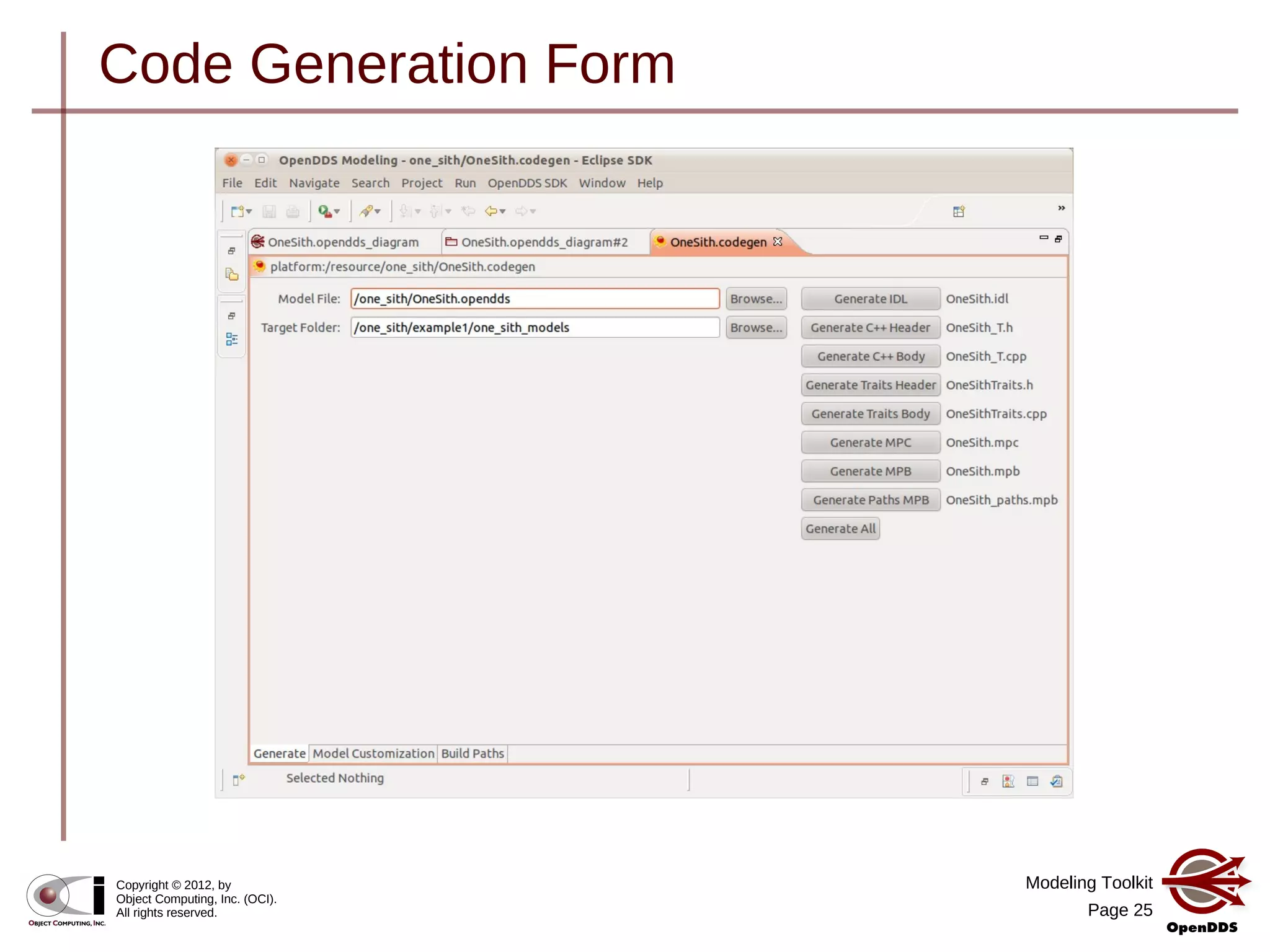
Task: Click the Previous Annotation toolbar icon
Action: tap(436, 211)
